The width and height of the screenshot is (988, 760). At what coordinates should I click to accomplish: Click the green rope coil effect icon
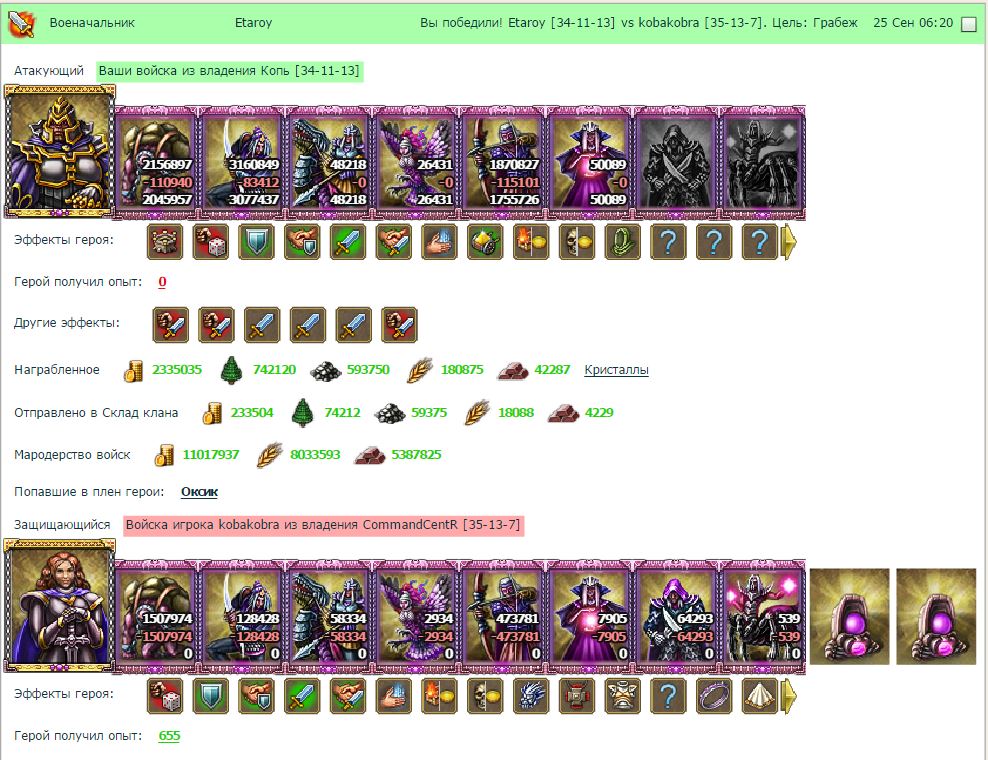(623, 241)
